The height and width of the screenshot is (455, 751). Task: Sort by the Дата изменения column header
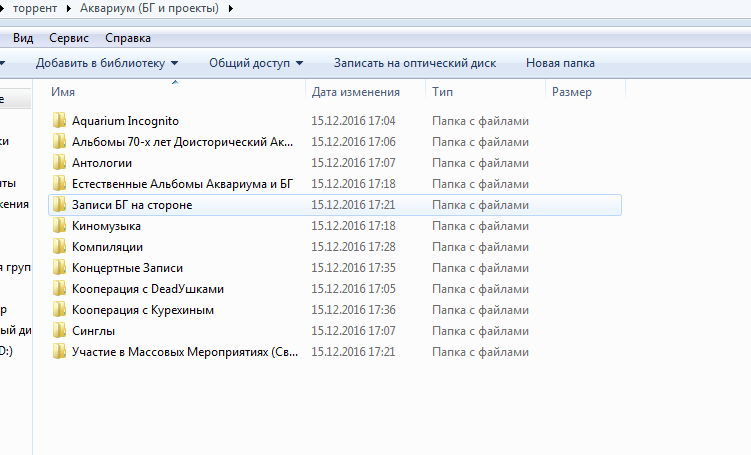pyautogui.click(x=356, y=92)
